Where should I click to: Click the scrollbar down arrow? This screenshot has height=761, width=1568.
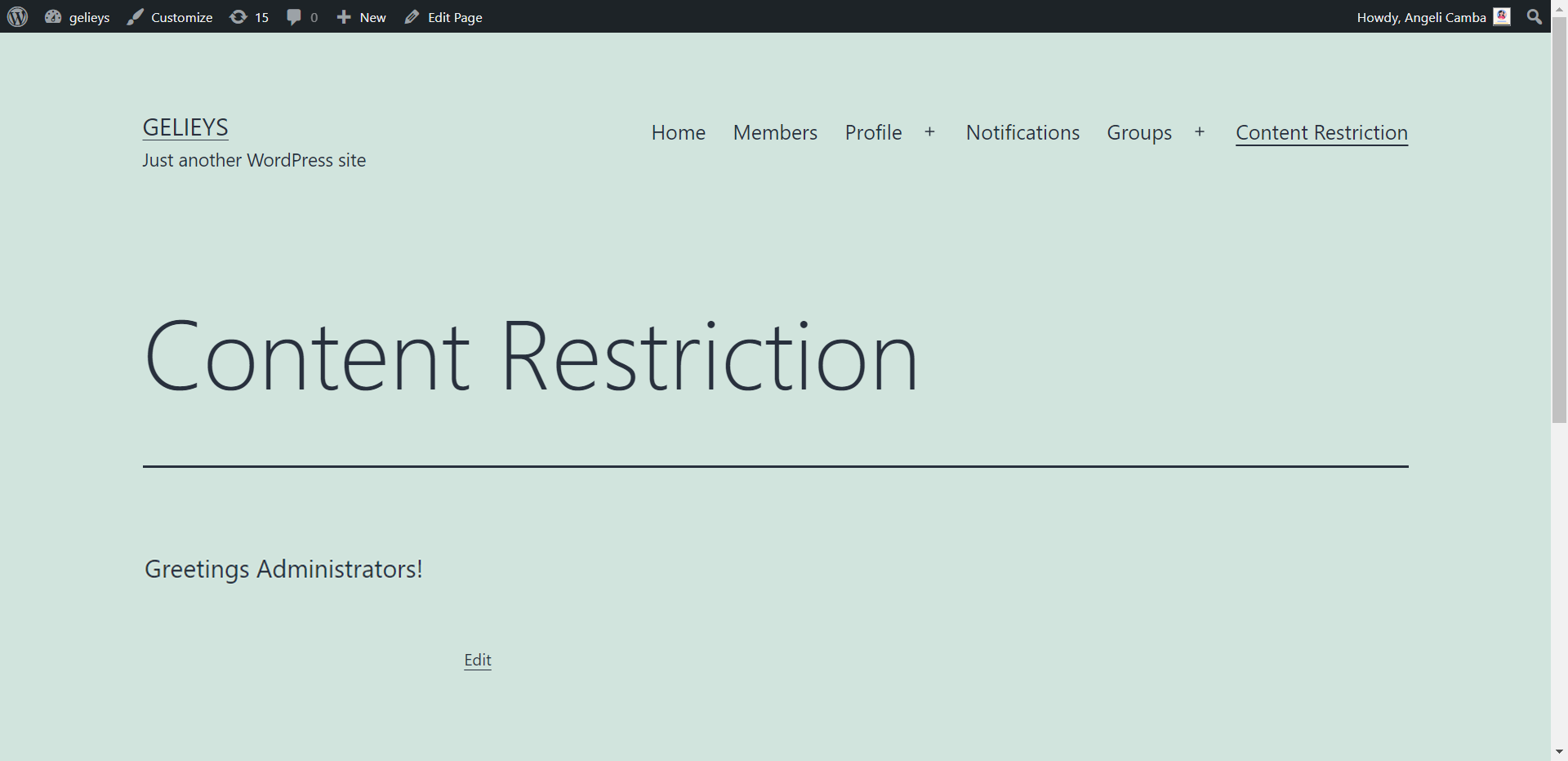(x=1559, y=751)
